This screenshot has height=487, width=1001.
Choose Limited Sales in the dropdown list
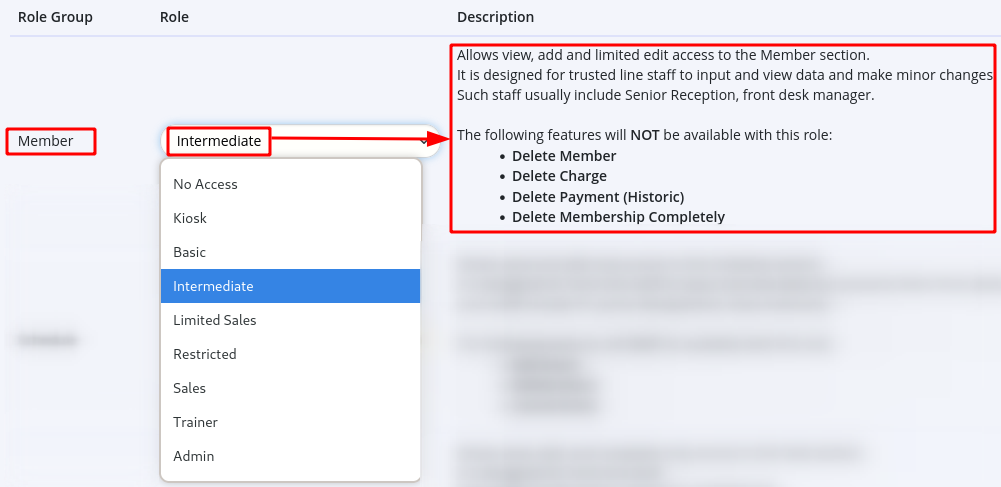[214, 320]
